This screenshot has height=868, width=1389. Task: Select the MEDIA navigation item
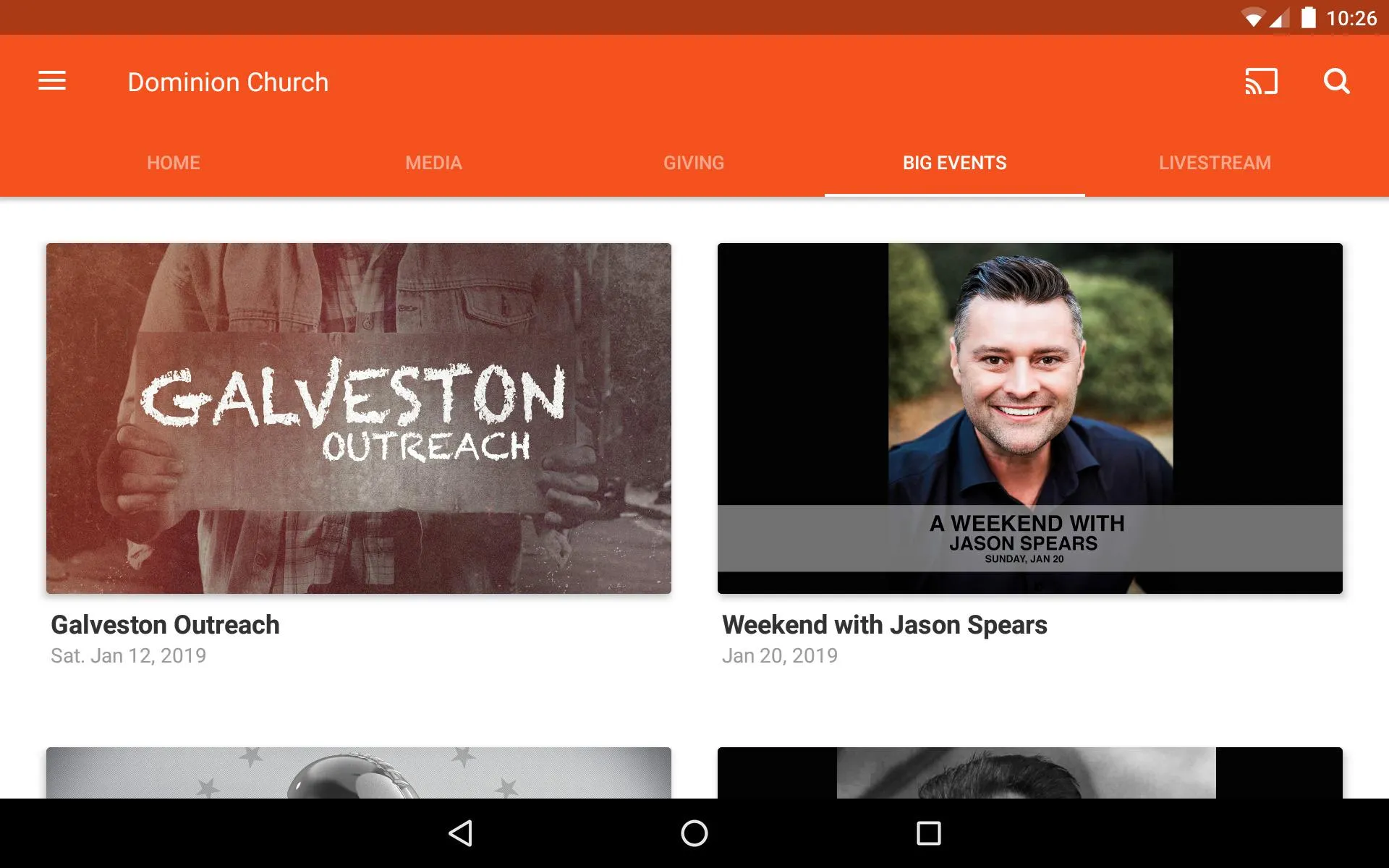click(x=432, y=161)
